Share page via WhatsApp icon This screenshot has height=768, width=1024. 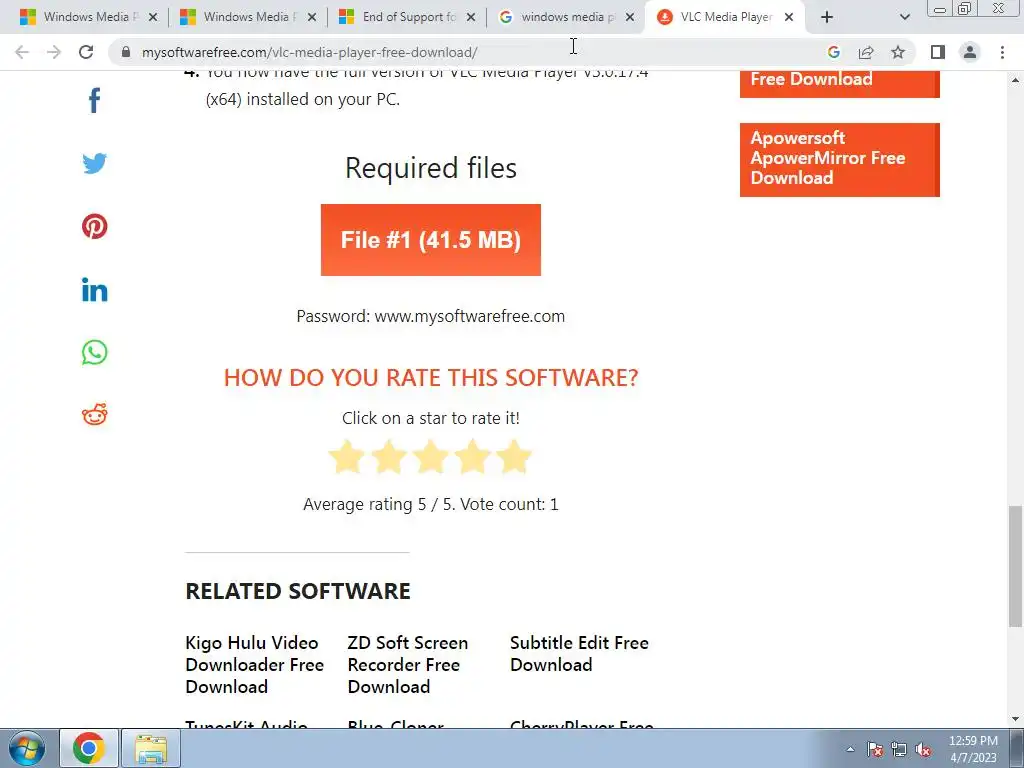click(95, 353)
